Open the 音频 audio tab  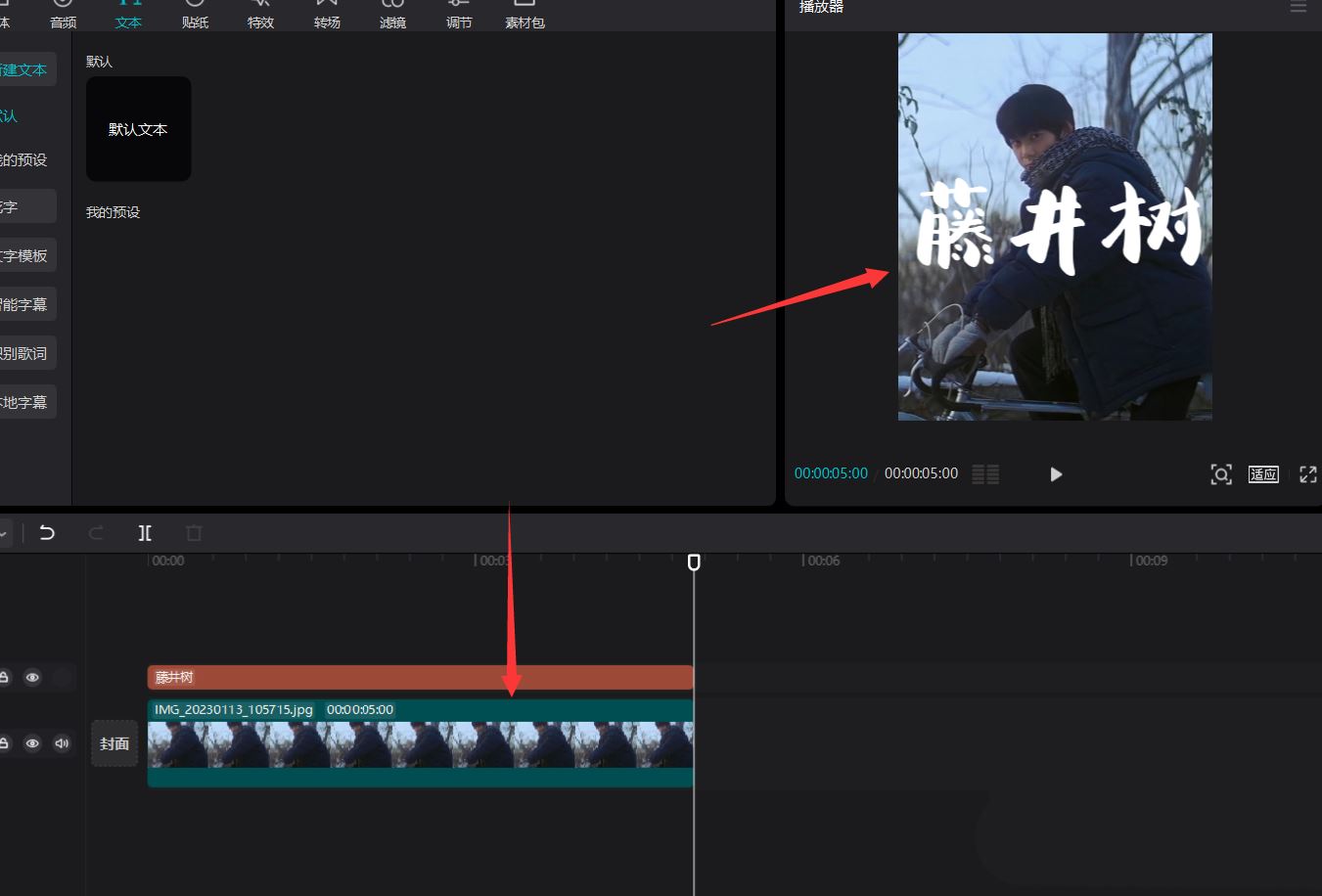(63, 14)
